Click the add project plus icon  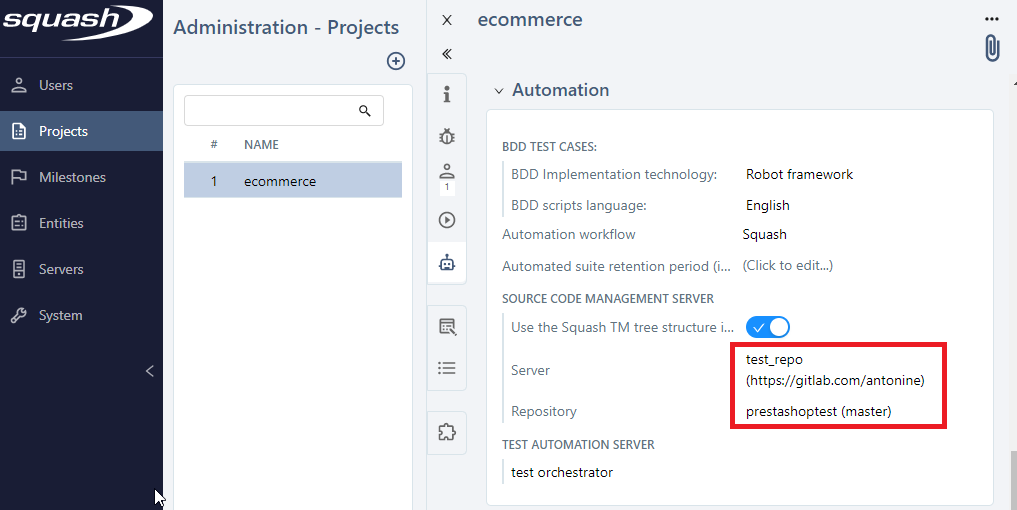click(396, 61)
